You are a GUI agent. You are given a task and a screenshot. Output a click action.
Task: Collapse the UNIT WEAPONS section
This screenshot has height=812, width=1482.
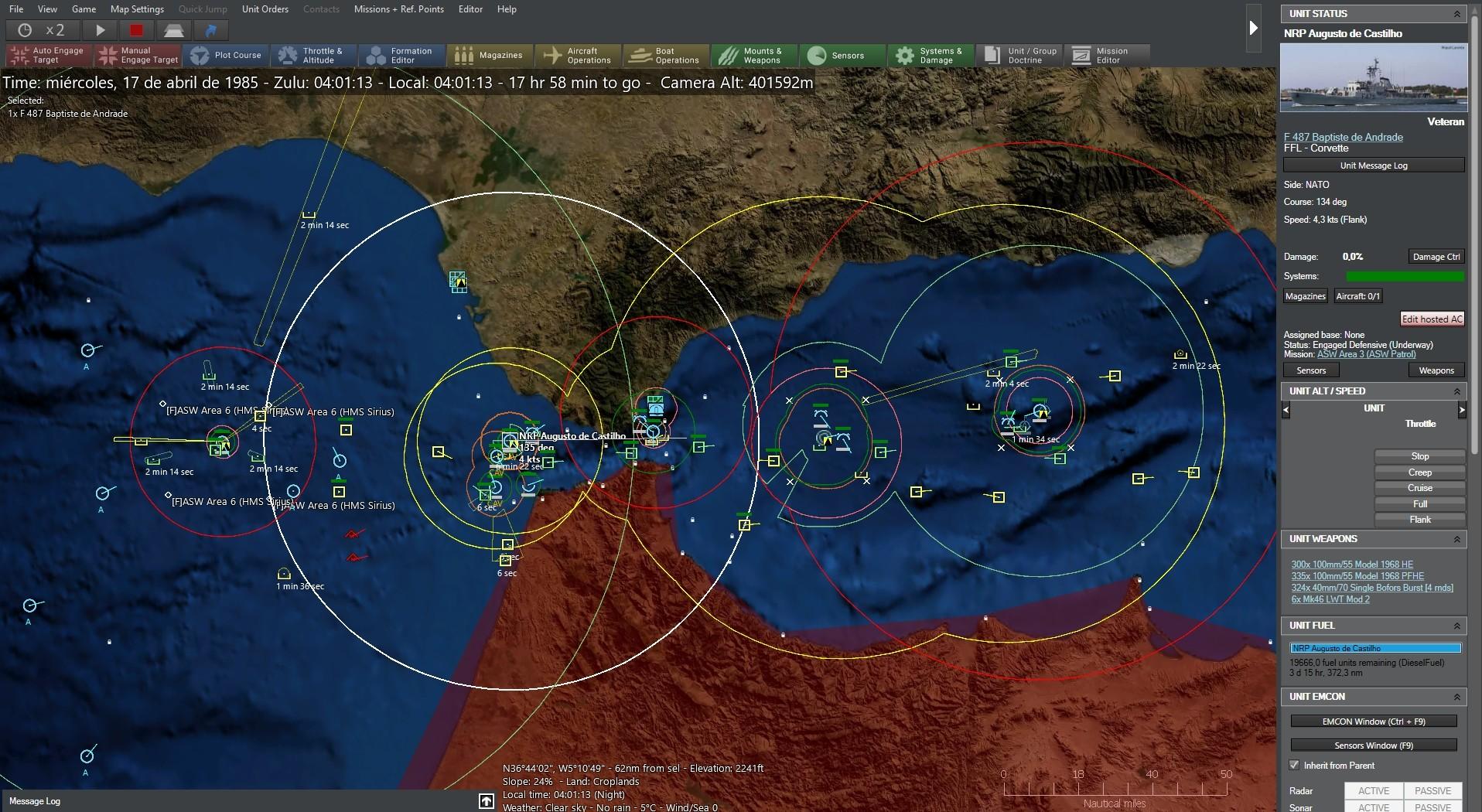pos(1459,539)
